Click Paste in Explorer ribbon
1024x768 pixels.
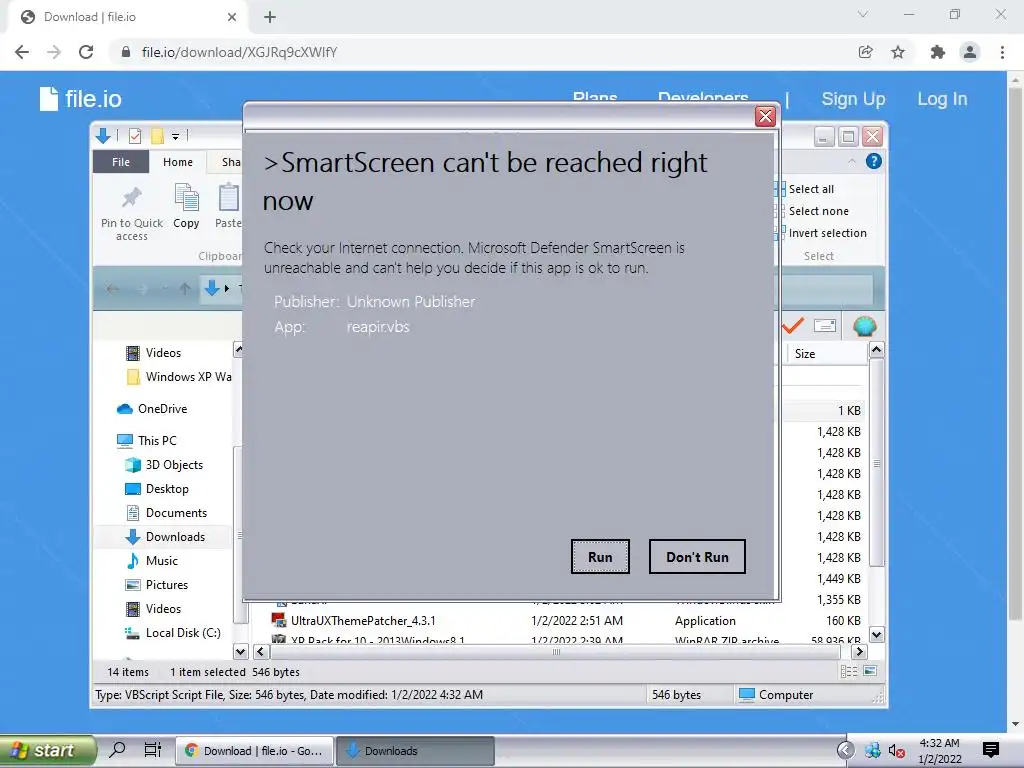point(229,206)
